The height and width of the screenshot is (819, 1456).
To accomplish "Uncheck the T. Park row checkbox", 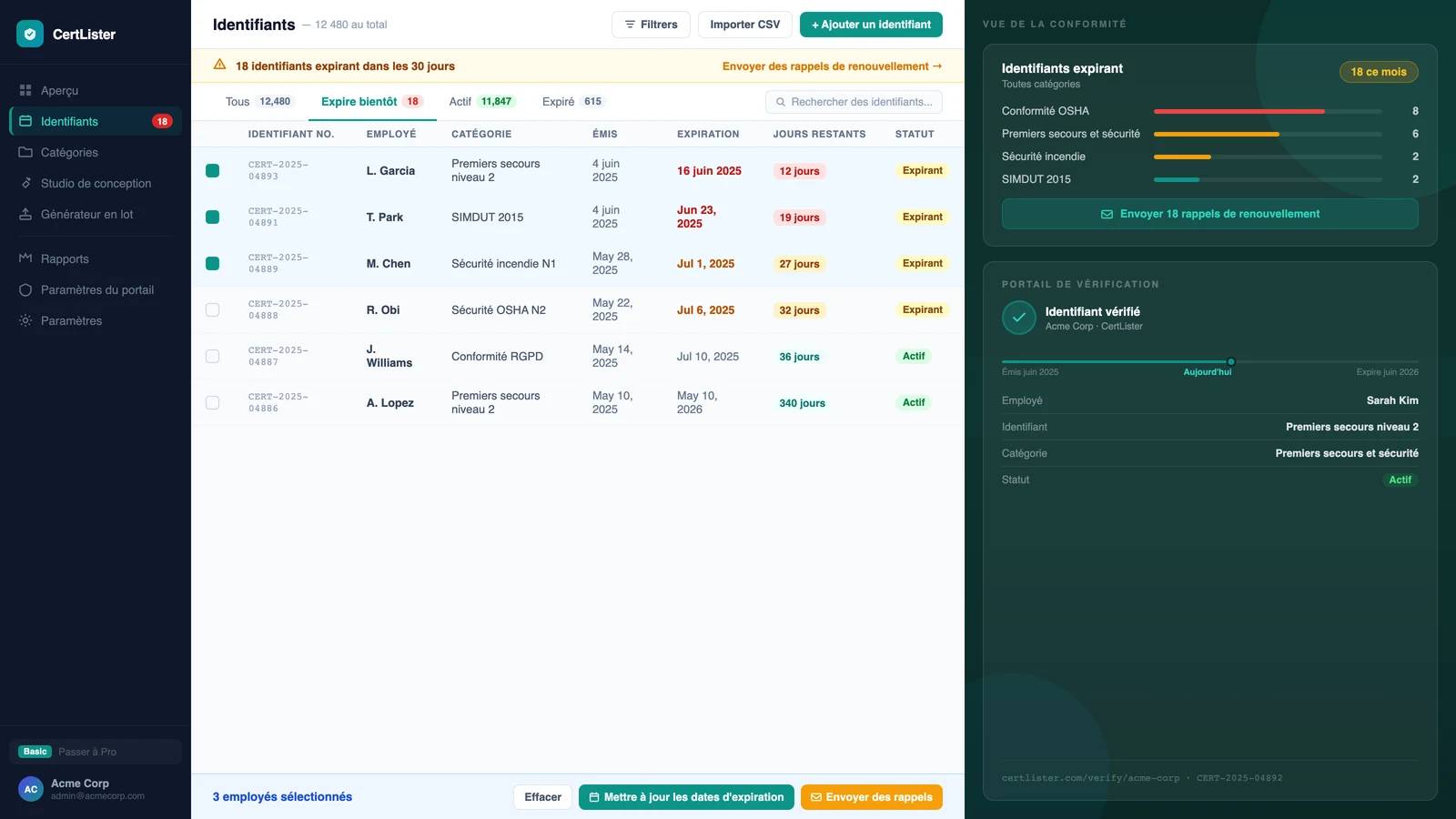I will [212, 217].
